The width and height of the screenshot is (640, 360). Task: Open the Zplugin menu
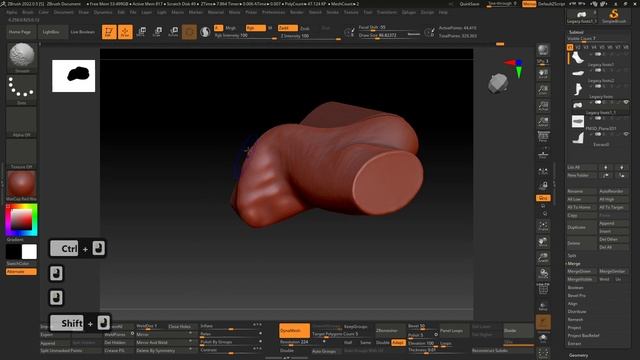tap(409, 12)
